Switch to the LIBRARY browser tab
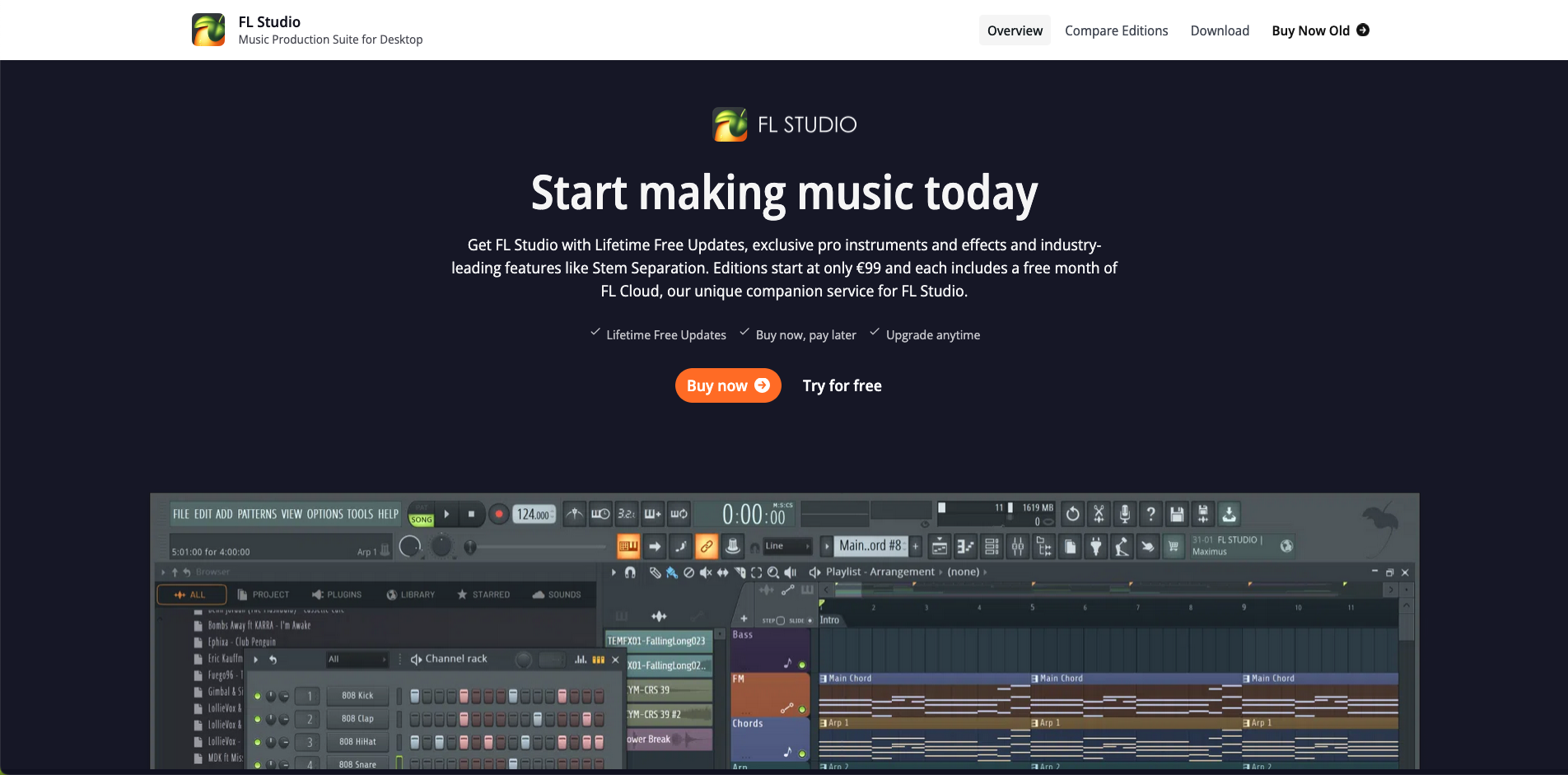This screenshot has height=775, width=1568. pyautogui.click(x=410, y=595)
